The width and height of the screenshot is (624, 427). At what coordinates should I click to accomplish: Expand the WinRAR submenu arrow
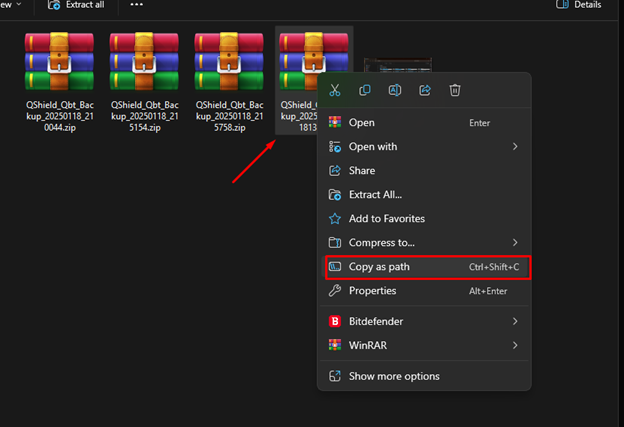[x=515, y=345]
